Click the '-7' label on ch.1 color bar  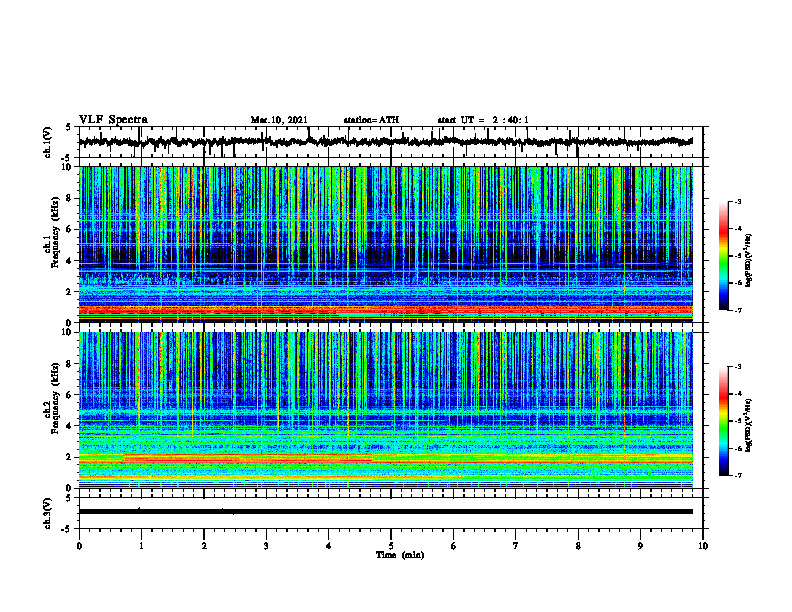click(x=738, y=310)
